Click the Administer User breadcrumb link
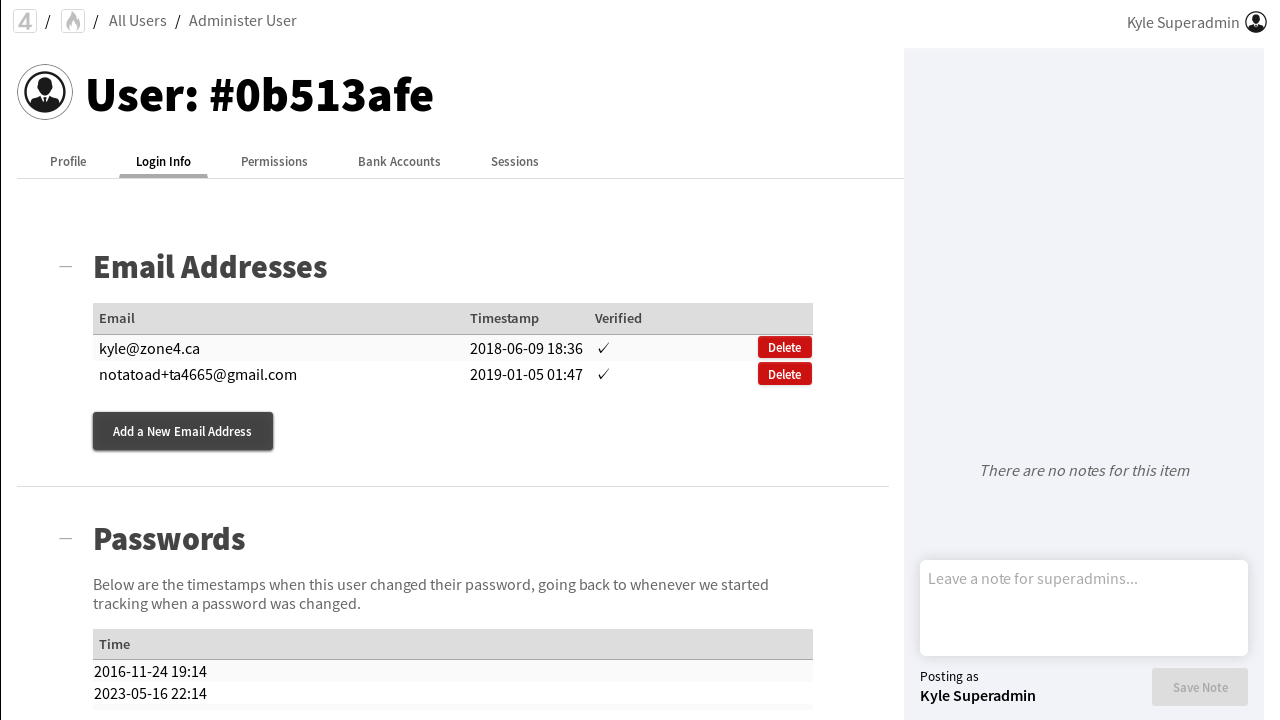The image size is (1280, 720). click(243, 21)
